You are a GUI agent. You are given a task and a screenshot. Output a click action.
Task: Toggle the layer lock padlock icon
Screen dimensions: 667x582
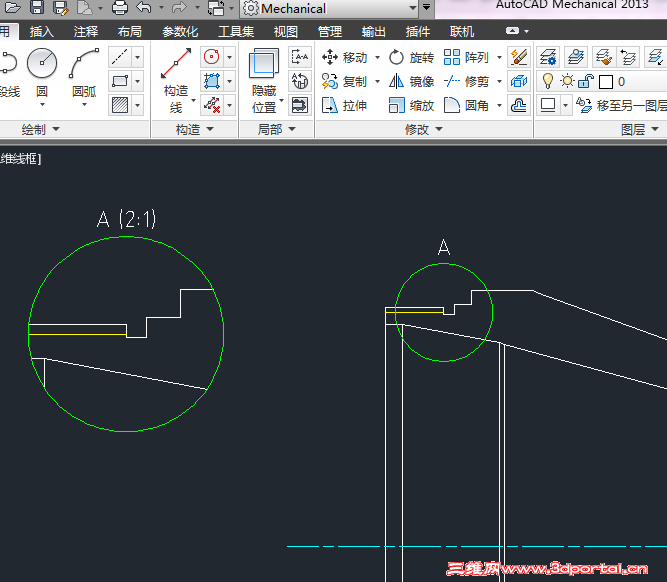pos(586,81)
